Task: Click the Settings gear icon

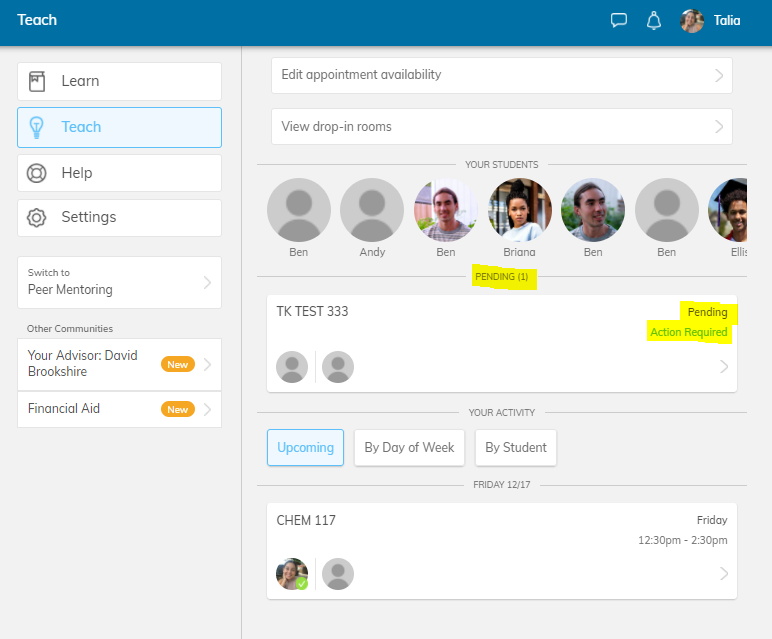Action: [x=36, y=218]
